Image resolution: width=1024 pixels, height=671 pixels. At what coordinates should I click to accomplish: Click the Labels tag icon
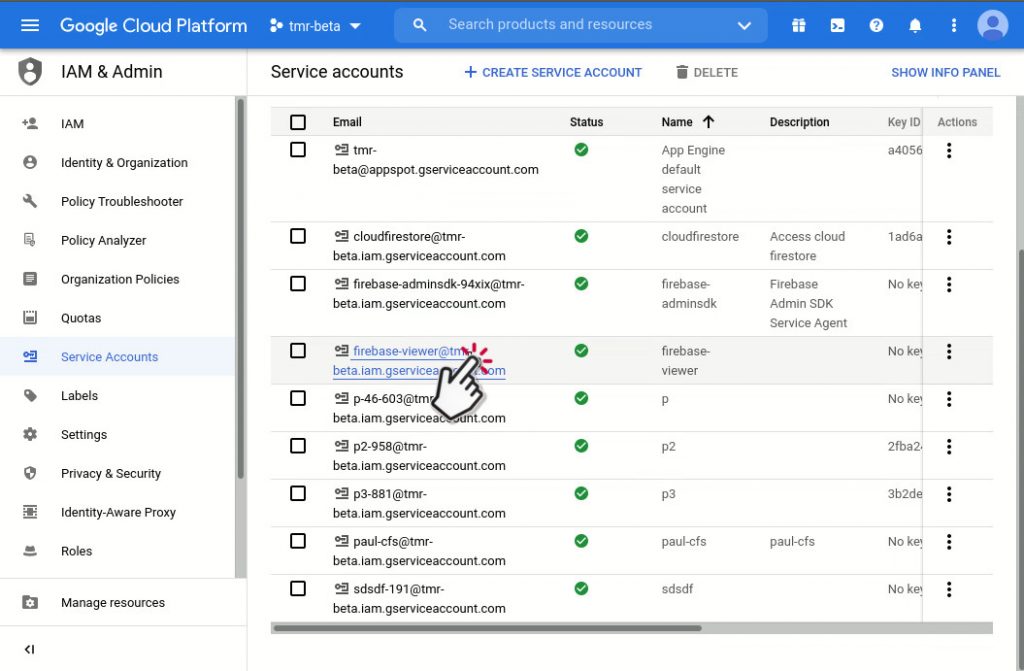coord(30,395)
